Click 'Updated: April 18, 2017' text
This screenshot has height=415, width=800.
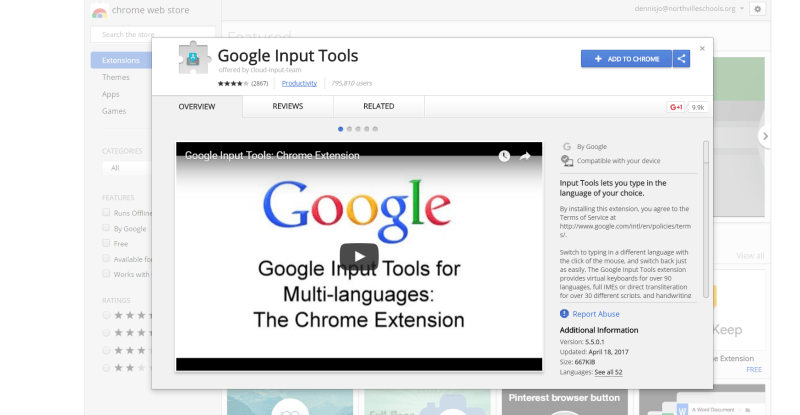pyautogui.click(x=594, y=352)
